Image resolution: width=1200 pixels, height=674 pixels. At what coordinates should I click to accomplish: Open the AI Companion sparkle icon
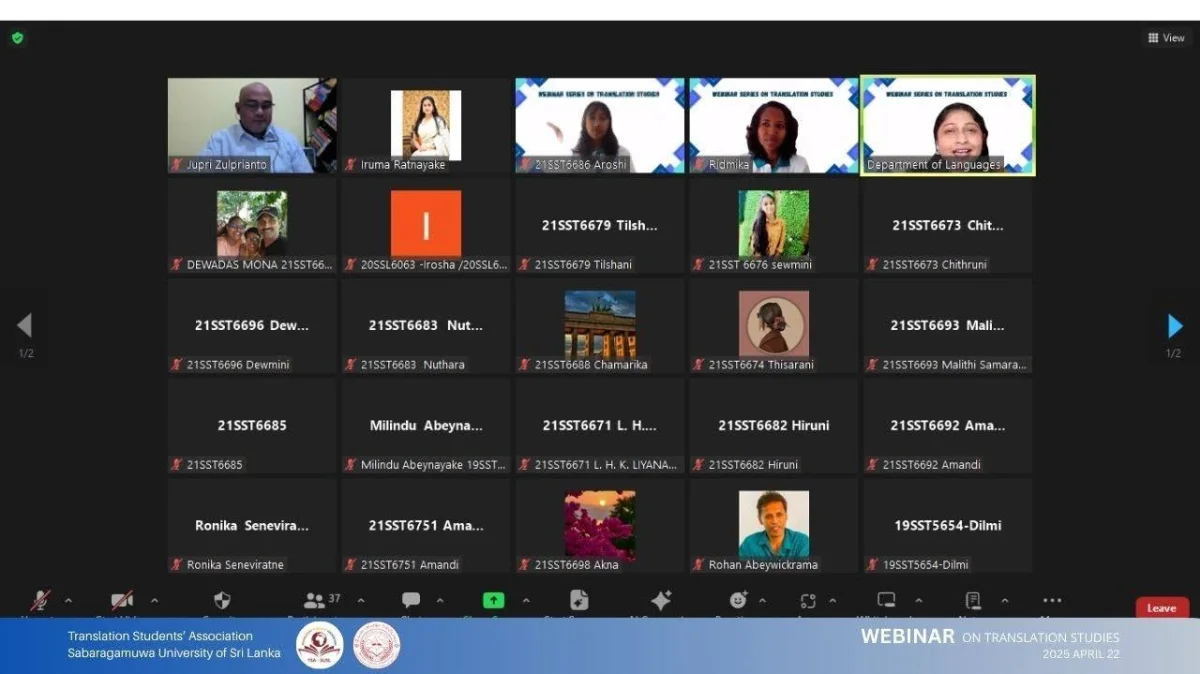(x=661, y=600)
